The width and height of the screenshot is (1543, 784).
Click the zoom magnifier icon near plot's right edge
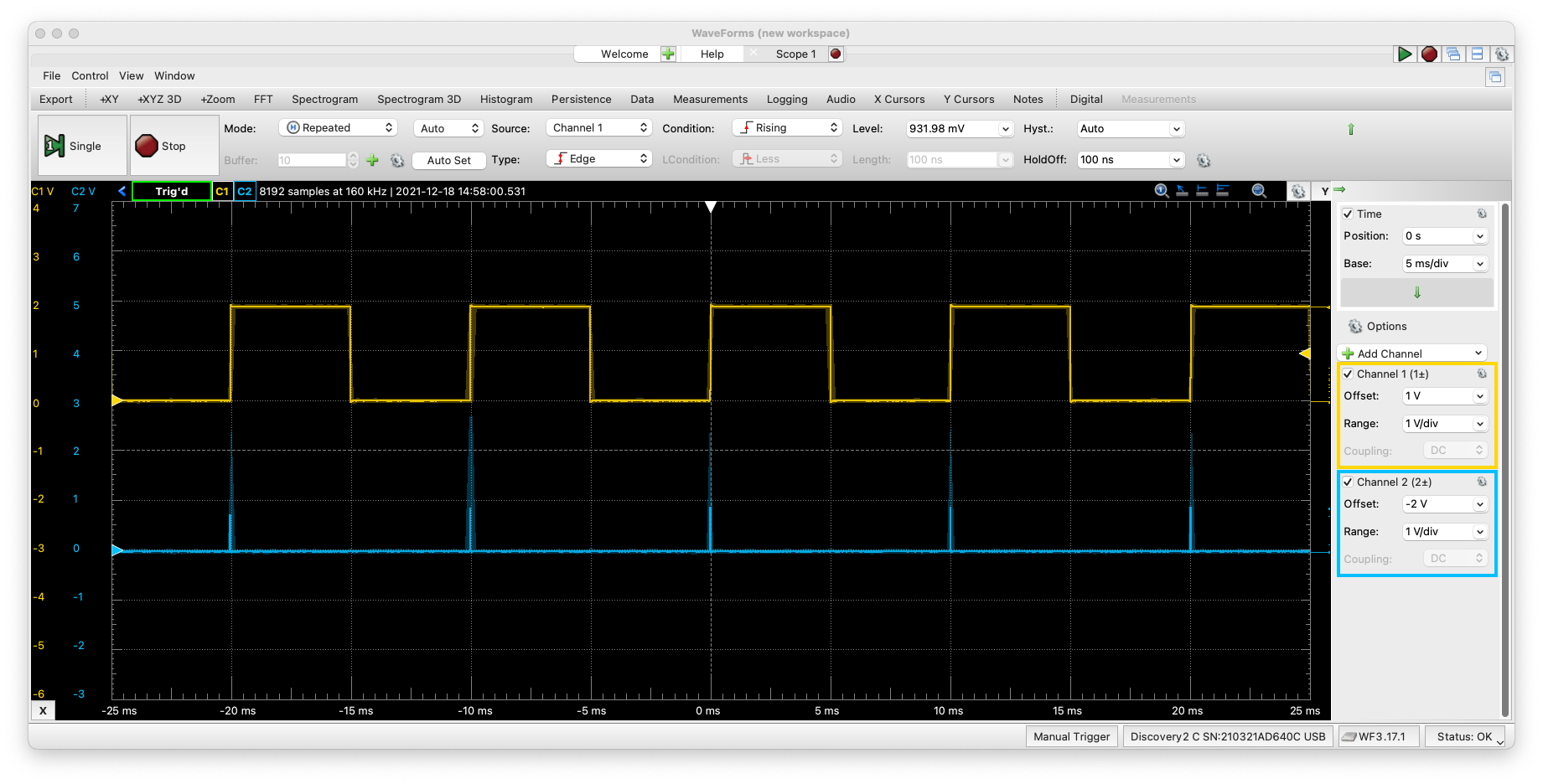click(x=1259, y=191)
